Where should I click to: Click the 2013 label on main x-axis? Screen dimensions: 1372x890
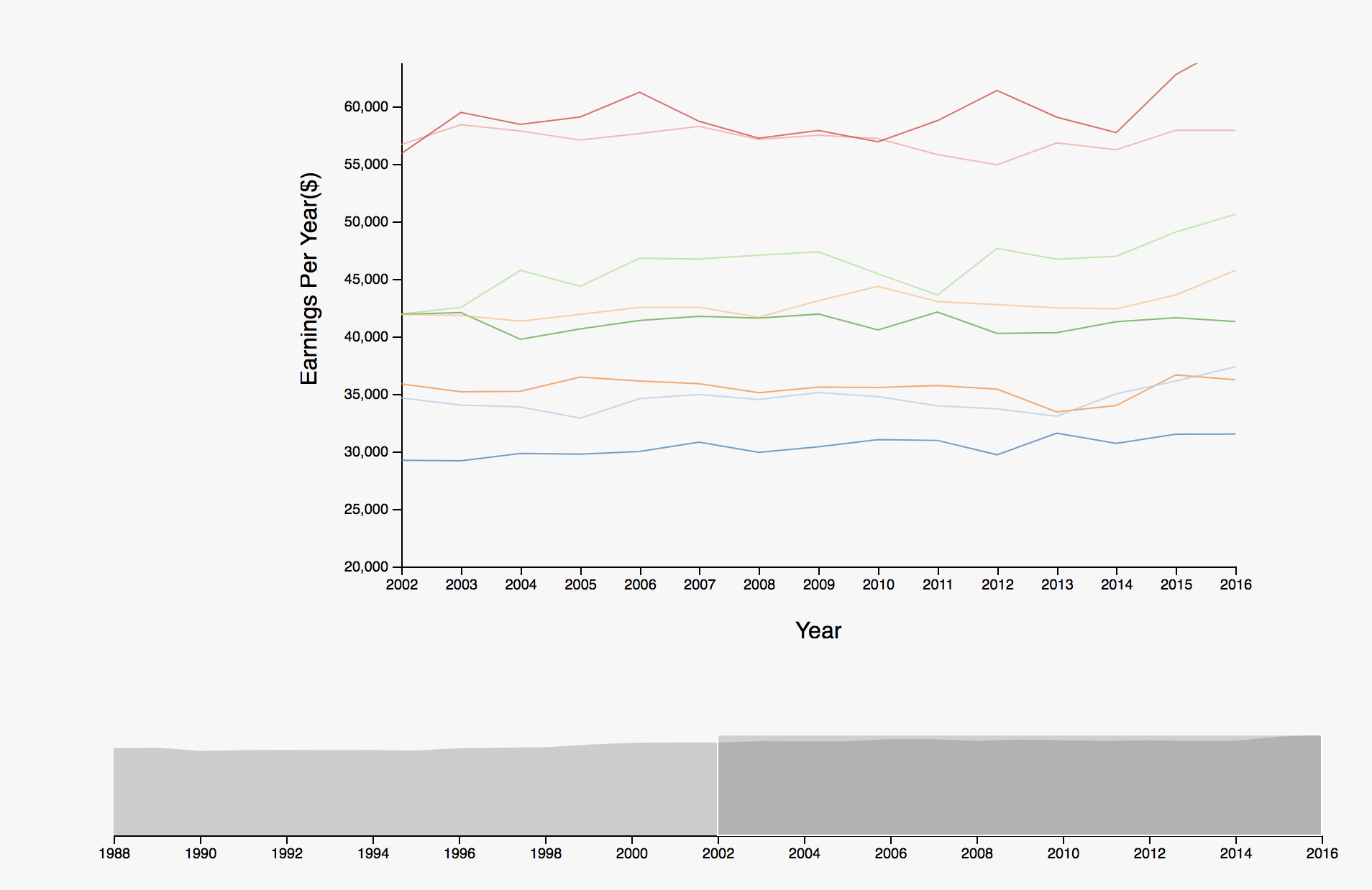pyautogui.click(x=1057, y=584)
